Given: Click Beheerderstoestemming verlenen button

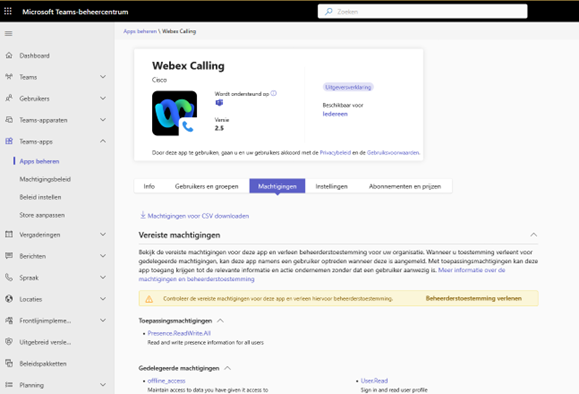Looking at the screenshot, I should pyautogui.click(x=473, y=298).
